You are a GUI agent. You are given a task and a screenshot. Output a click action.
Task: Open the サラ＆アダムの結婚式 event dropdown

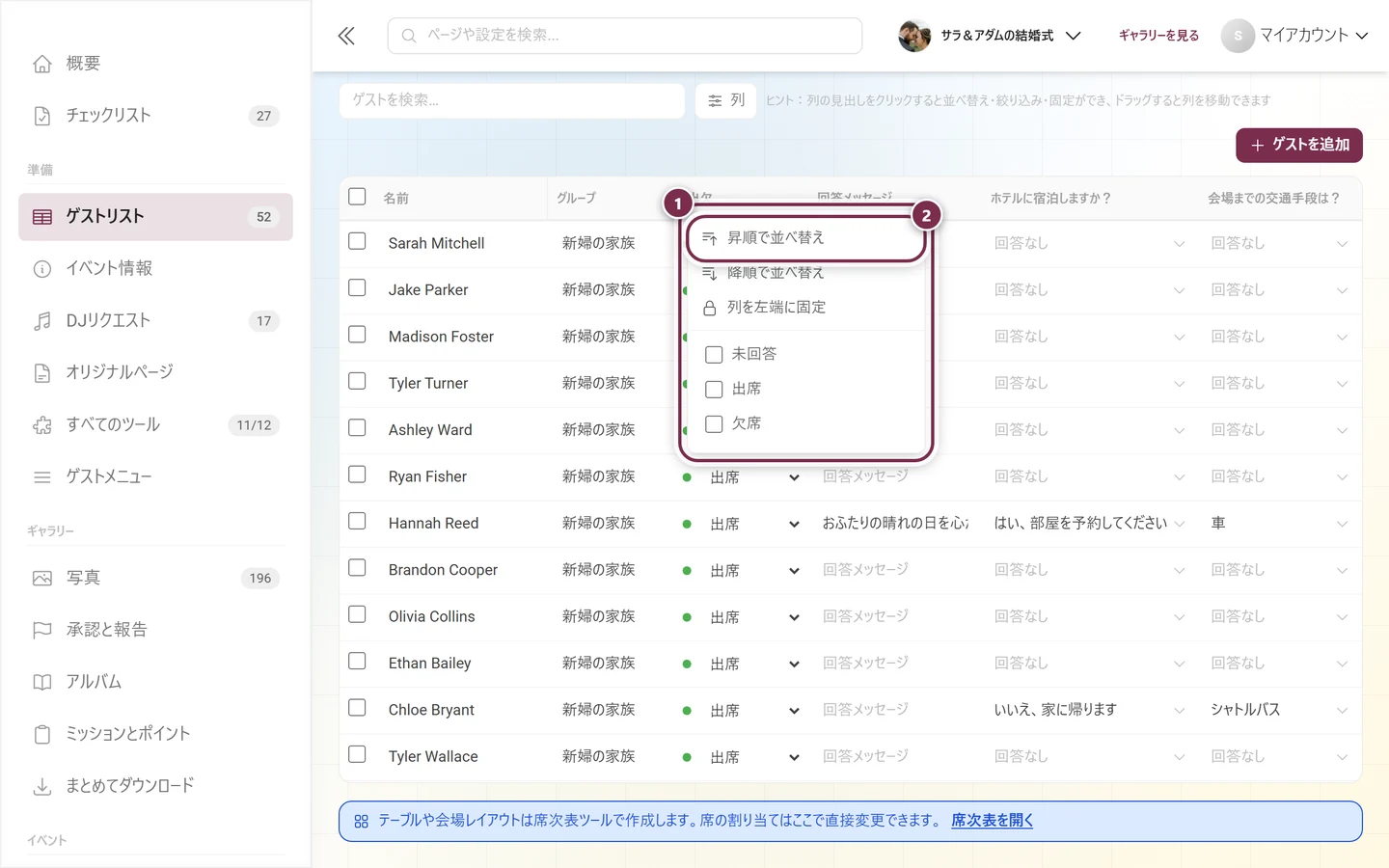[x=990, y=36]
